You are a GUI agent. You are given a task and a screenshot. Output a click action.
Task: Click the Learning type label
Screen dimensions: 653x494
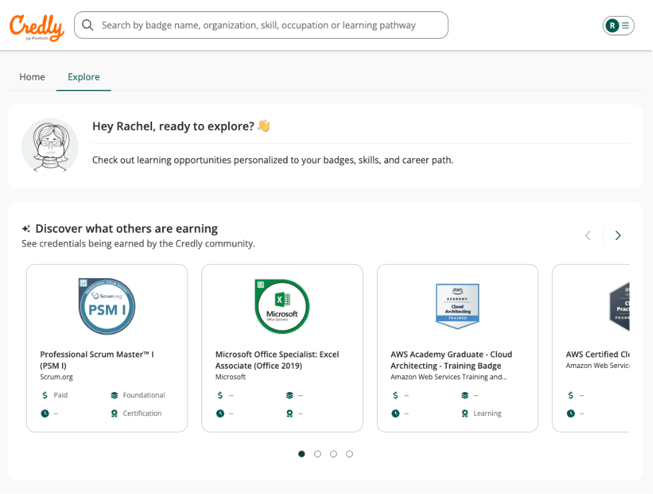coord(487,414)
